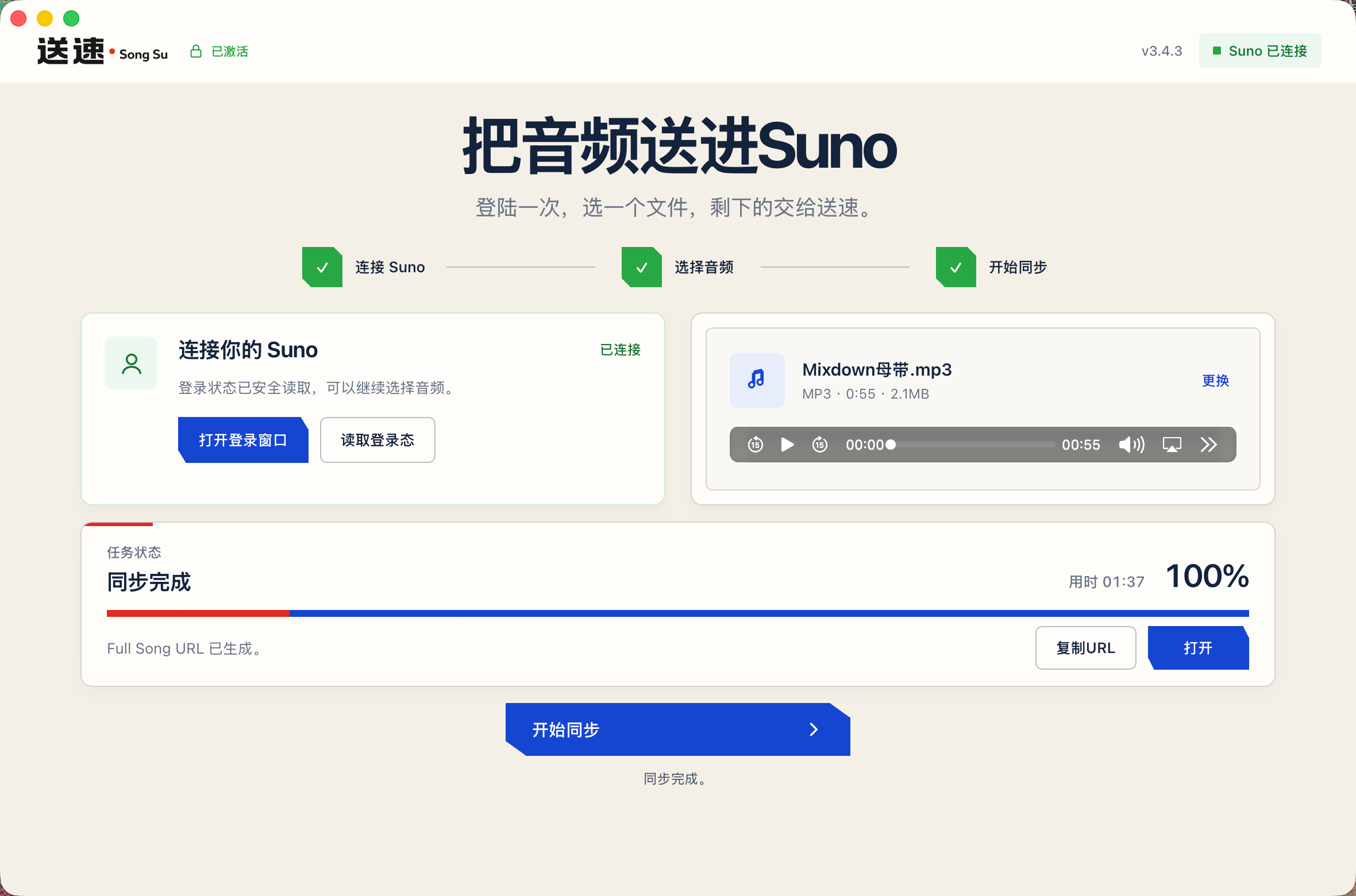The image size is (1356, 896).
Task: Click the v3.4.3 version label
Action: click(1162, 51)
